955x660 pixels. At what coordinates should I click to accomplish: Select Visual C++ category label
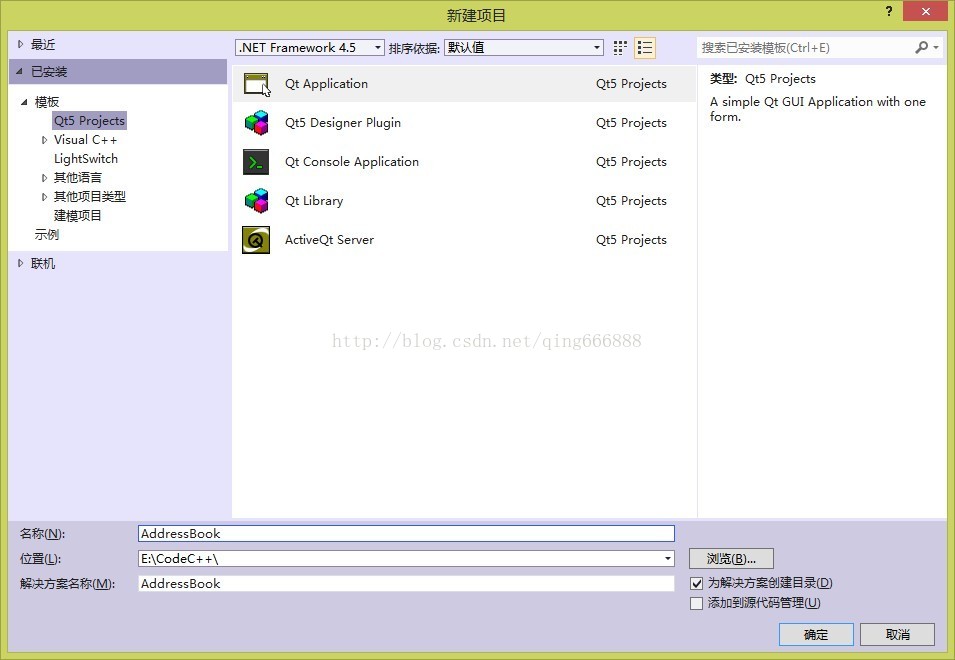tap(85, 140)
